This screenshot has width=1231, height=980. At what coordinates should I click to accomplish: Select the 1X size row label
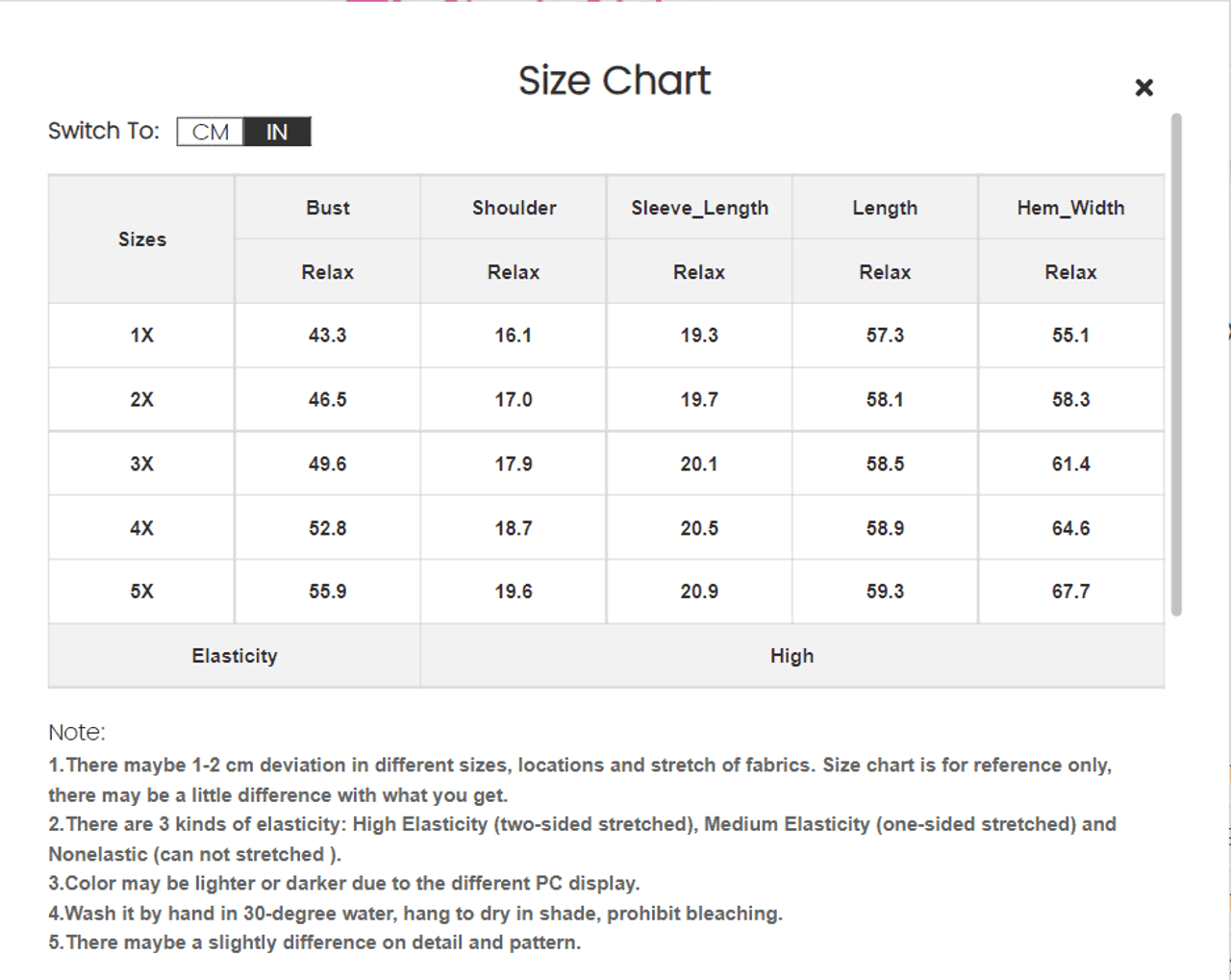142,336
